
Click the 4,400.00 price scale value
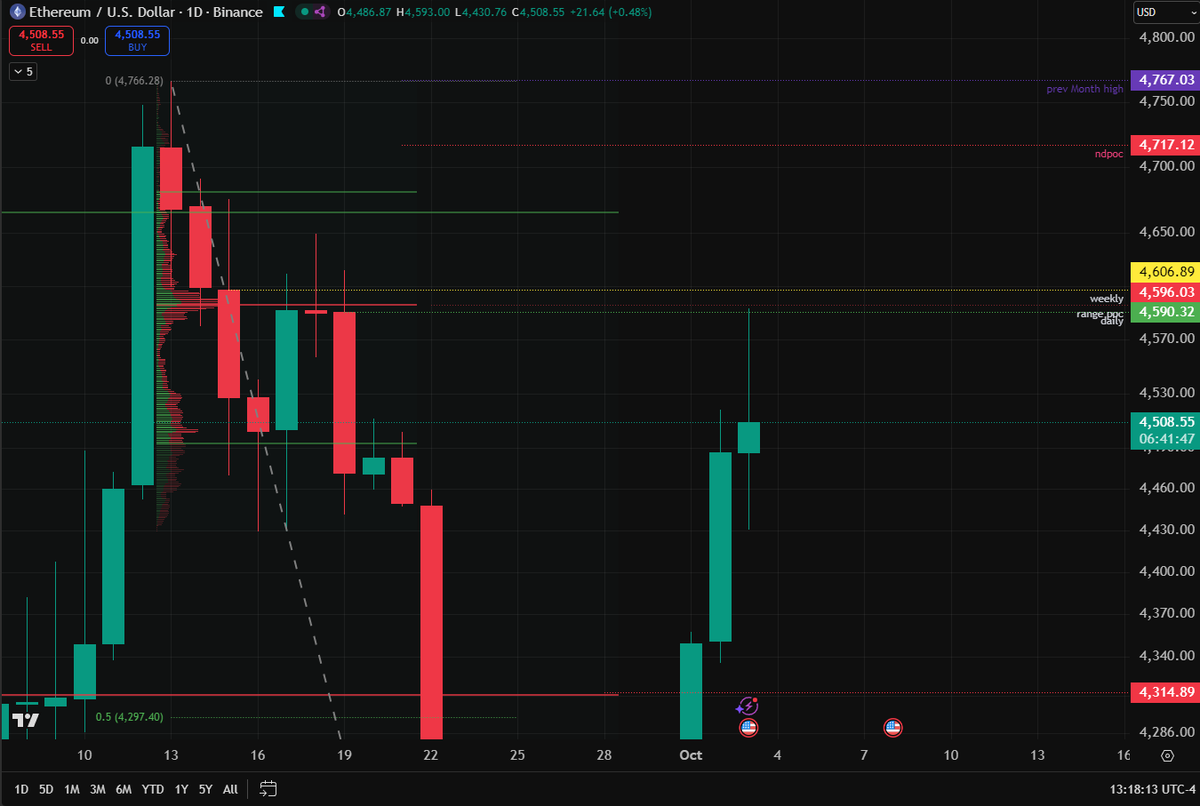click(x=1168, y=571)
